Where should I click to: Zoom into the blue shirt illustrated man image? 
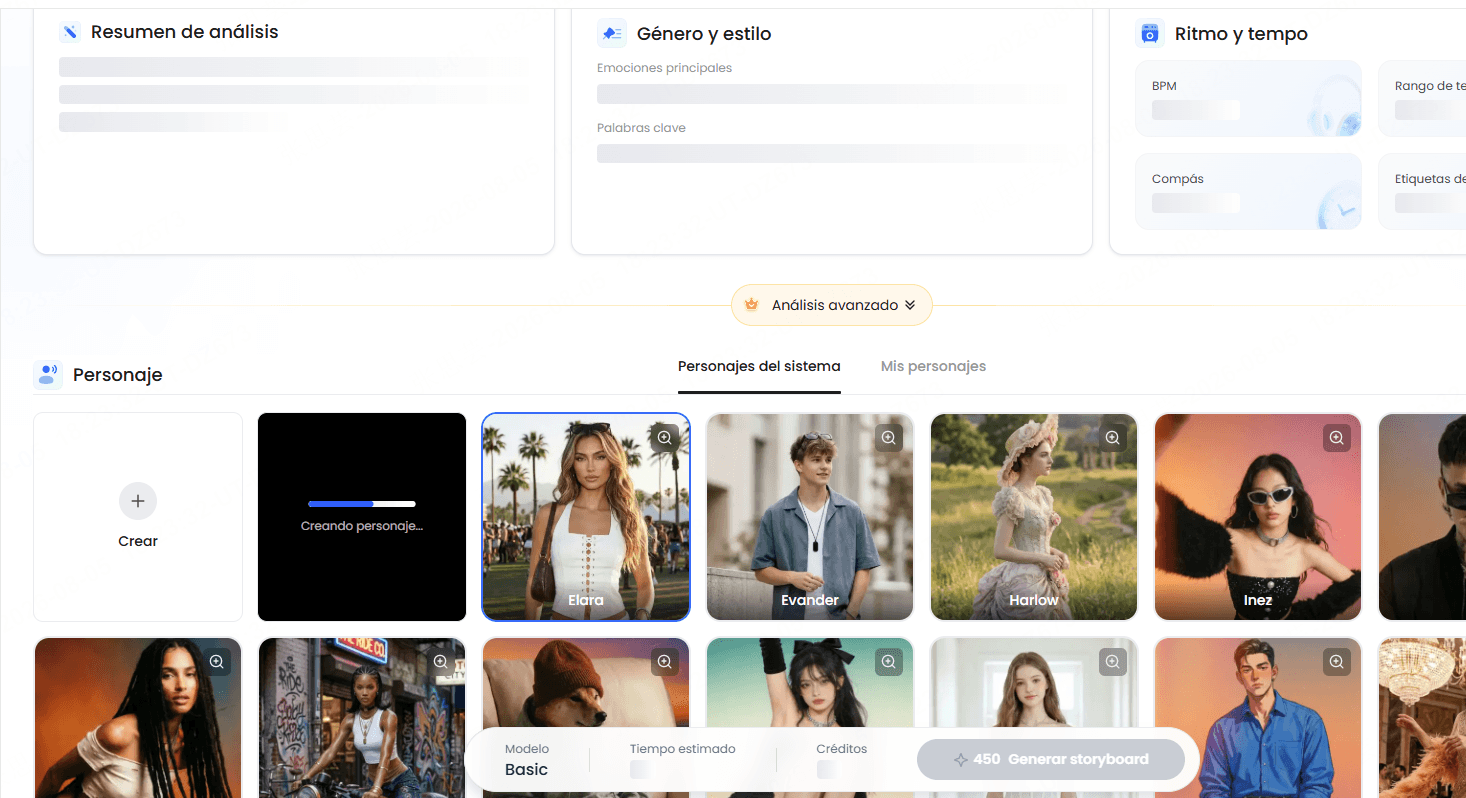[1337, 661]
